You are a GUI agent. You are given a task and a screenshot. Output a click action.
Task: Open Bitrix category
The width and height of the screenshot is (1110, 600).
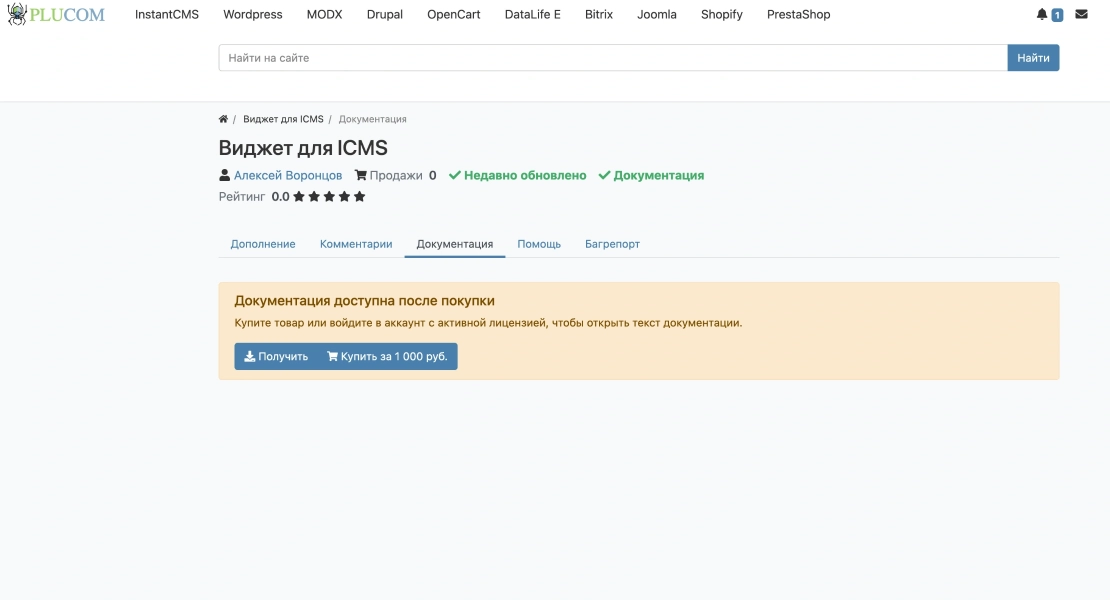[x=599, y=14]
